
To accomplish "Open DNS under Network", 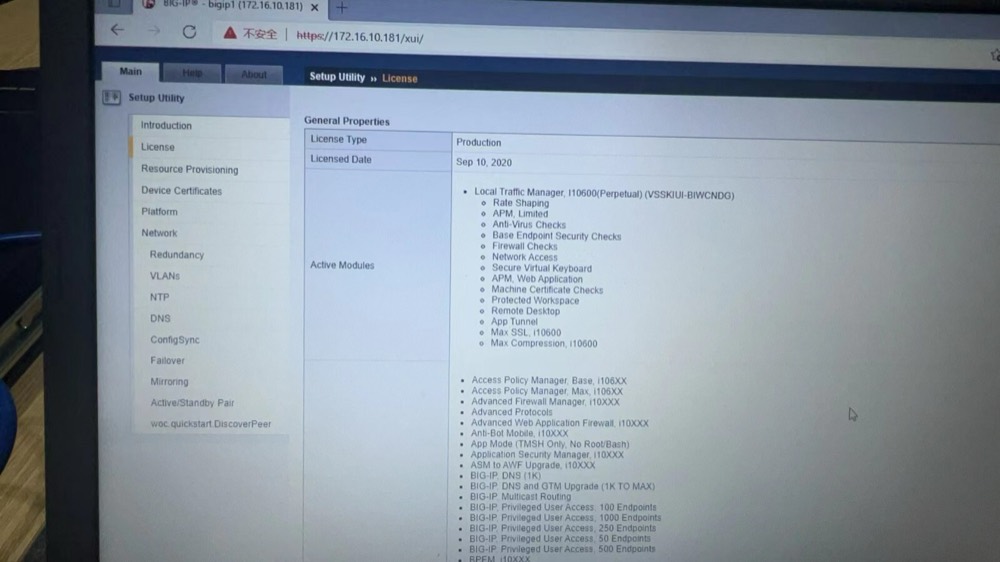I will (x=160, y=318).
